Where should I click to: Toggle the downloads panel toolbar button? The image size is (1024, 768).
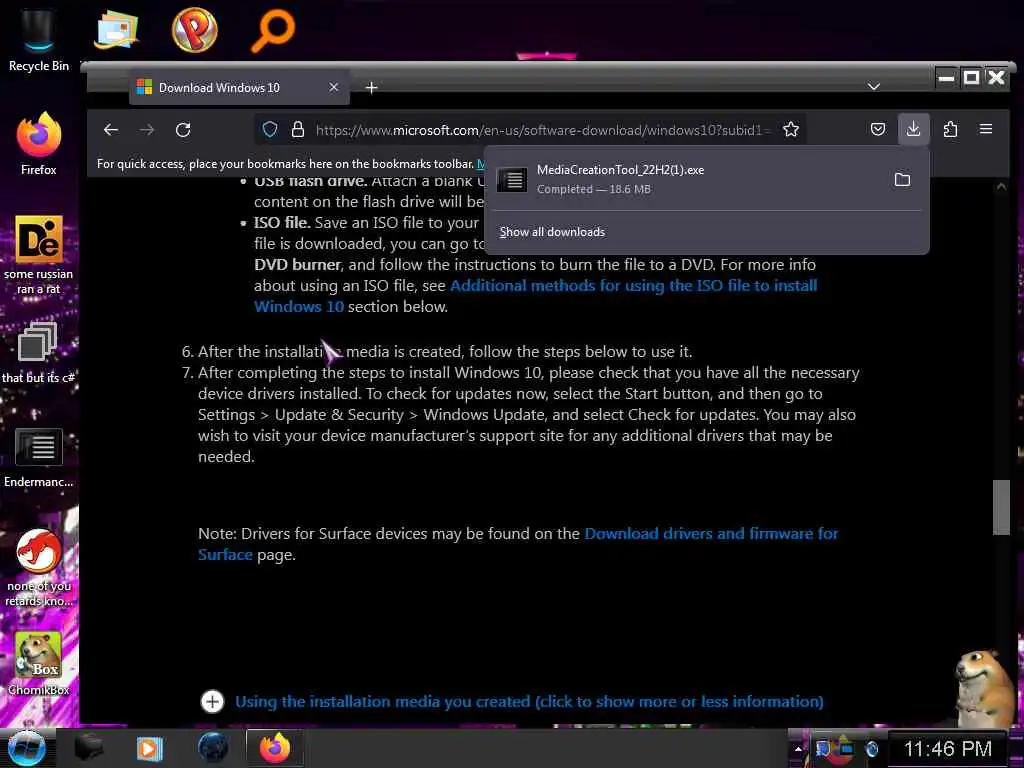(x=914, y=129)
